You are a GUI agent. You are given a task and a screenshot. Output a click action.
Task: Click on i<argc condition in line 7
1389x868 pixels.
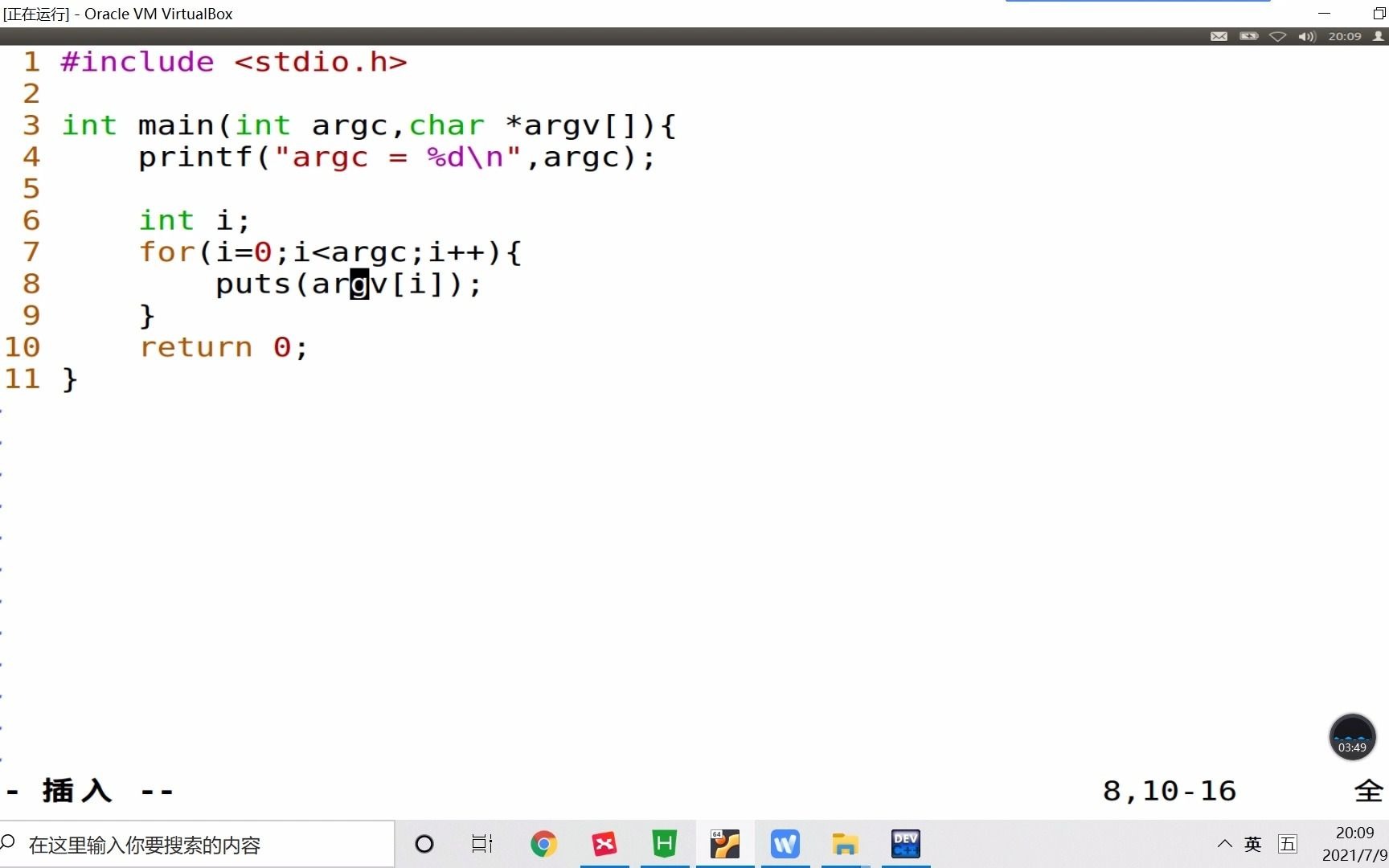point(350,252)
